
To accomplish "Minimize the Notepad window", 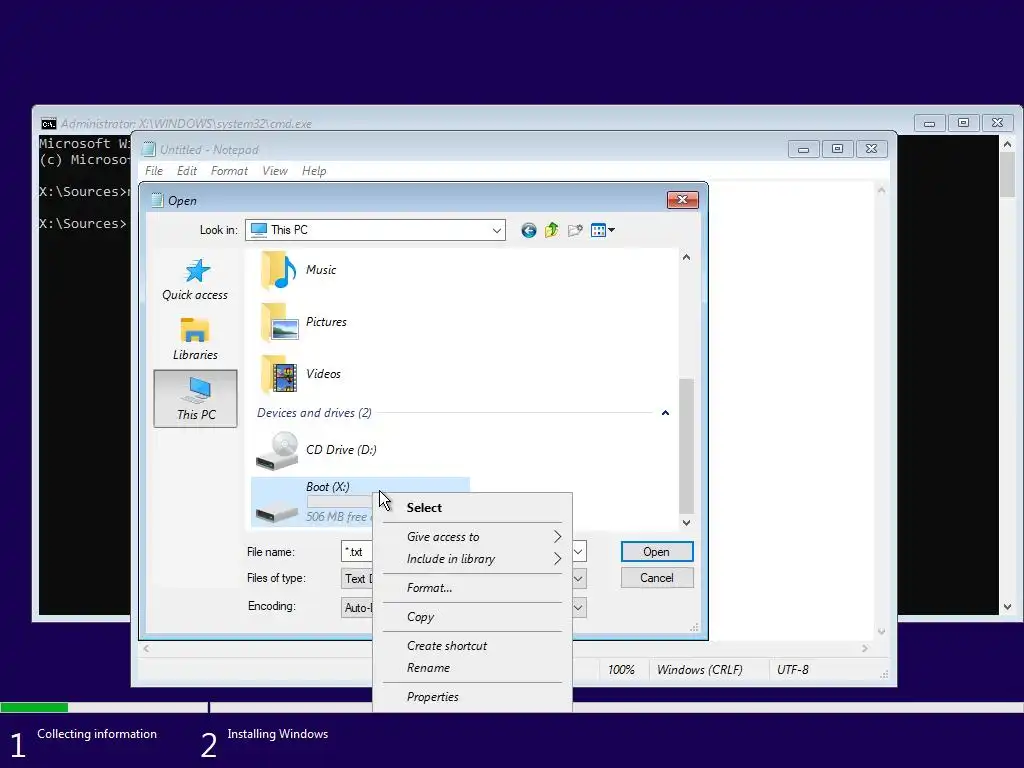I will coord(803,149).
